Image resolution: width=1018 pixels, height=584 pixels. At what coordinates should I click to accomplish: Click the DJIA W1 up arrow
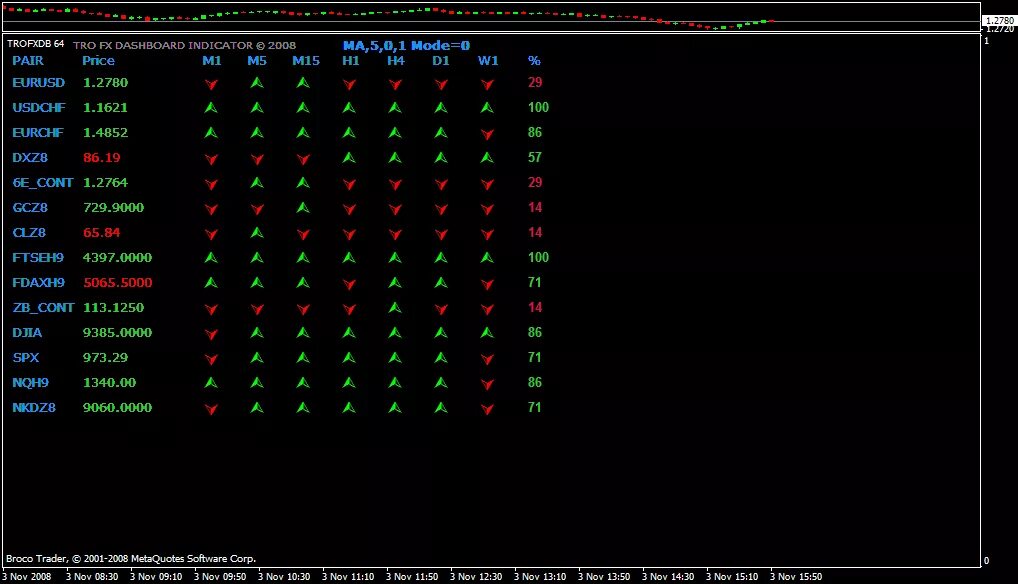[x=487, y=333]
